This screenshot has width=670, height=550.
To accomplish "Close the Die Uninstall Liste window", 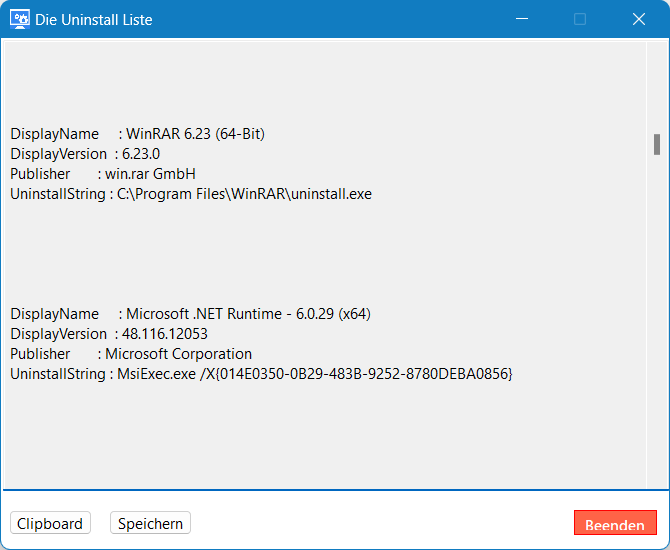I will click(639, 19).
